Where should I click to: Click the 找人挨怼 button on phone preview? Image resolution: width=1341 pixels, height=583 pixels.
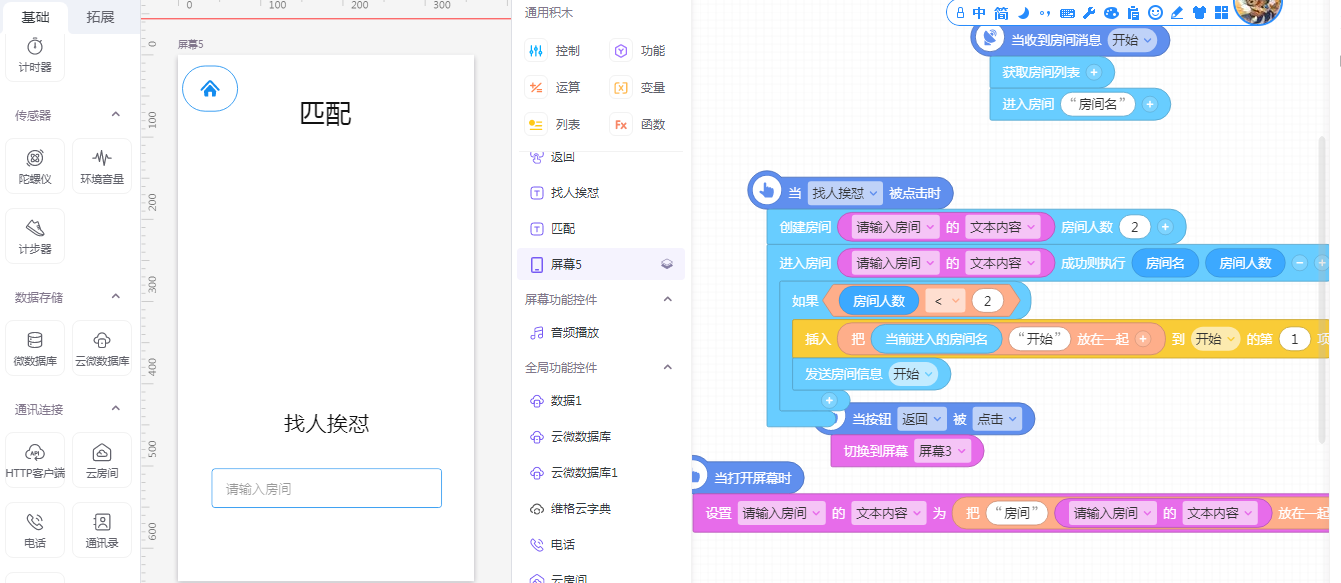coord(327,424)
